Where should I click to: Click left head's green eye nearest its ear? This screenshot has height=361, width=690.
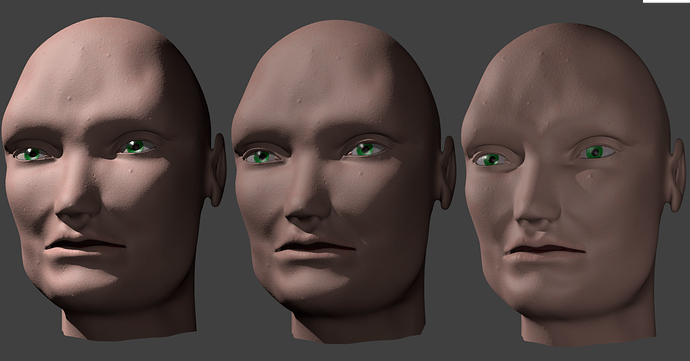(x=137, y=147)
